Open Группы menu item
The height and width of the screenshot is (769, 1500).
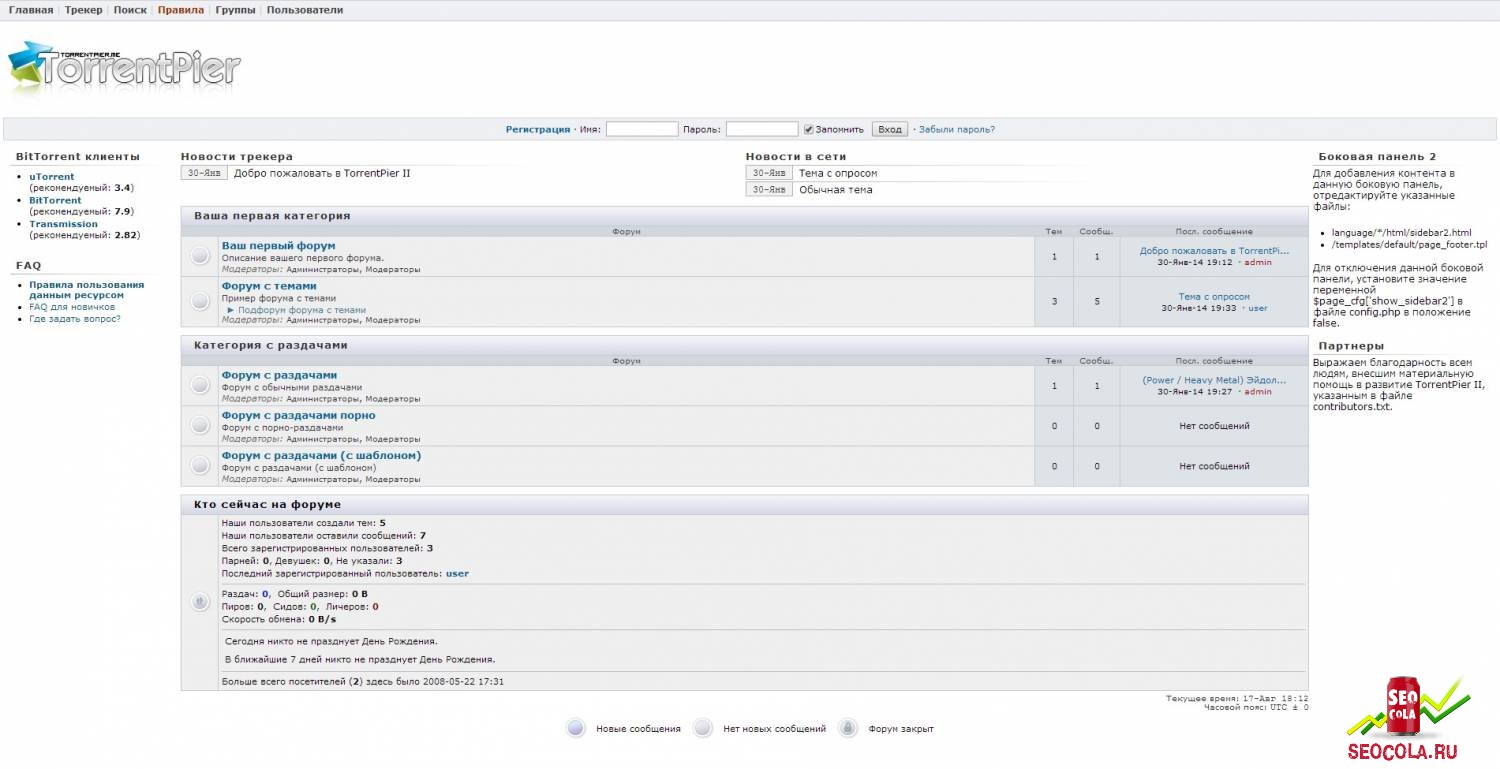point(235,10)
